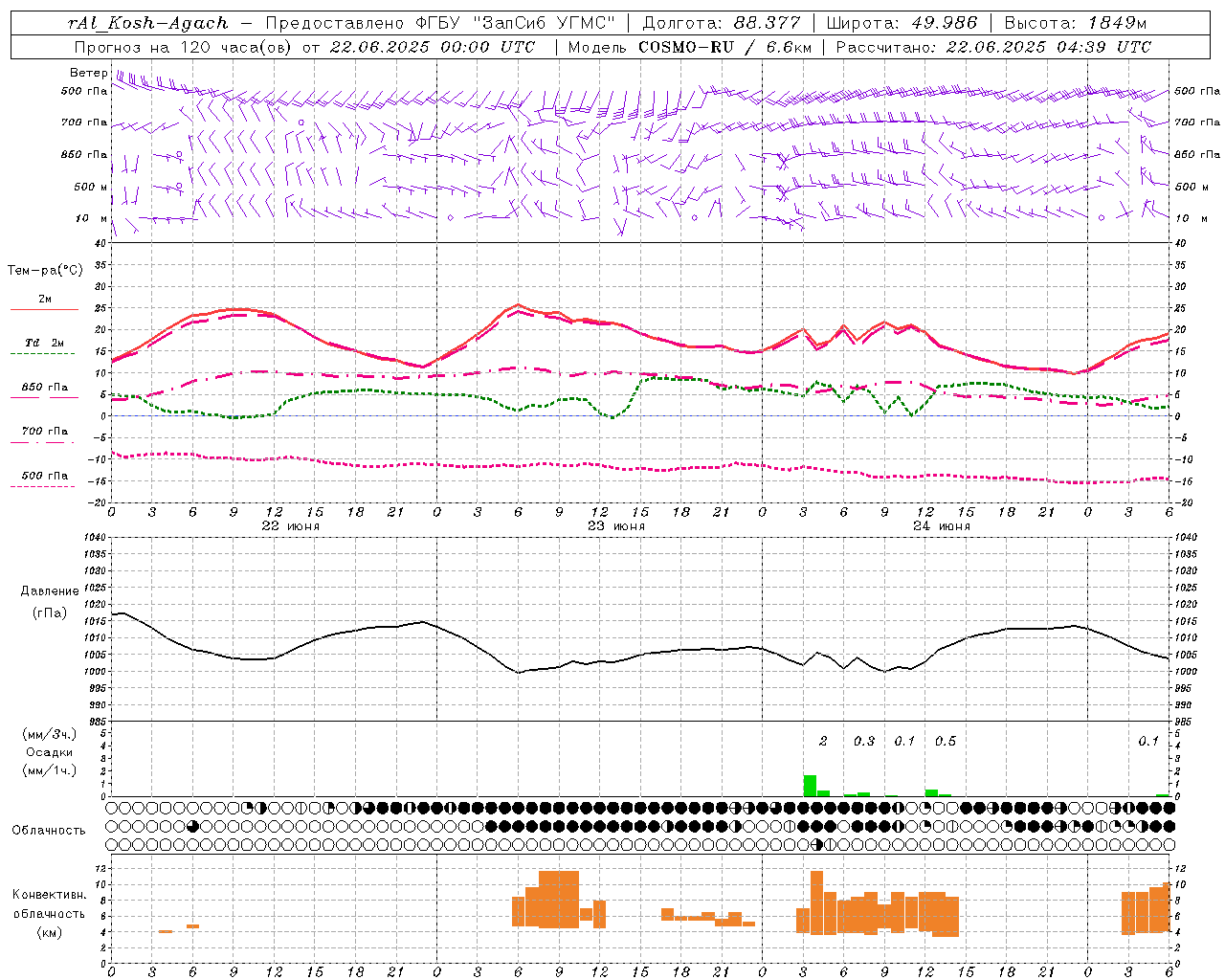
Task: Click the Модель COSMO-RU / 6.6км label
Action: tap(690, 47)
